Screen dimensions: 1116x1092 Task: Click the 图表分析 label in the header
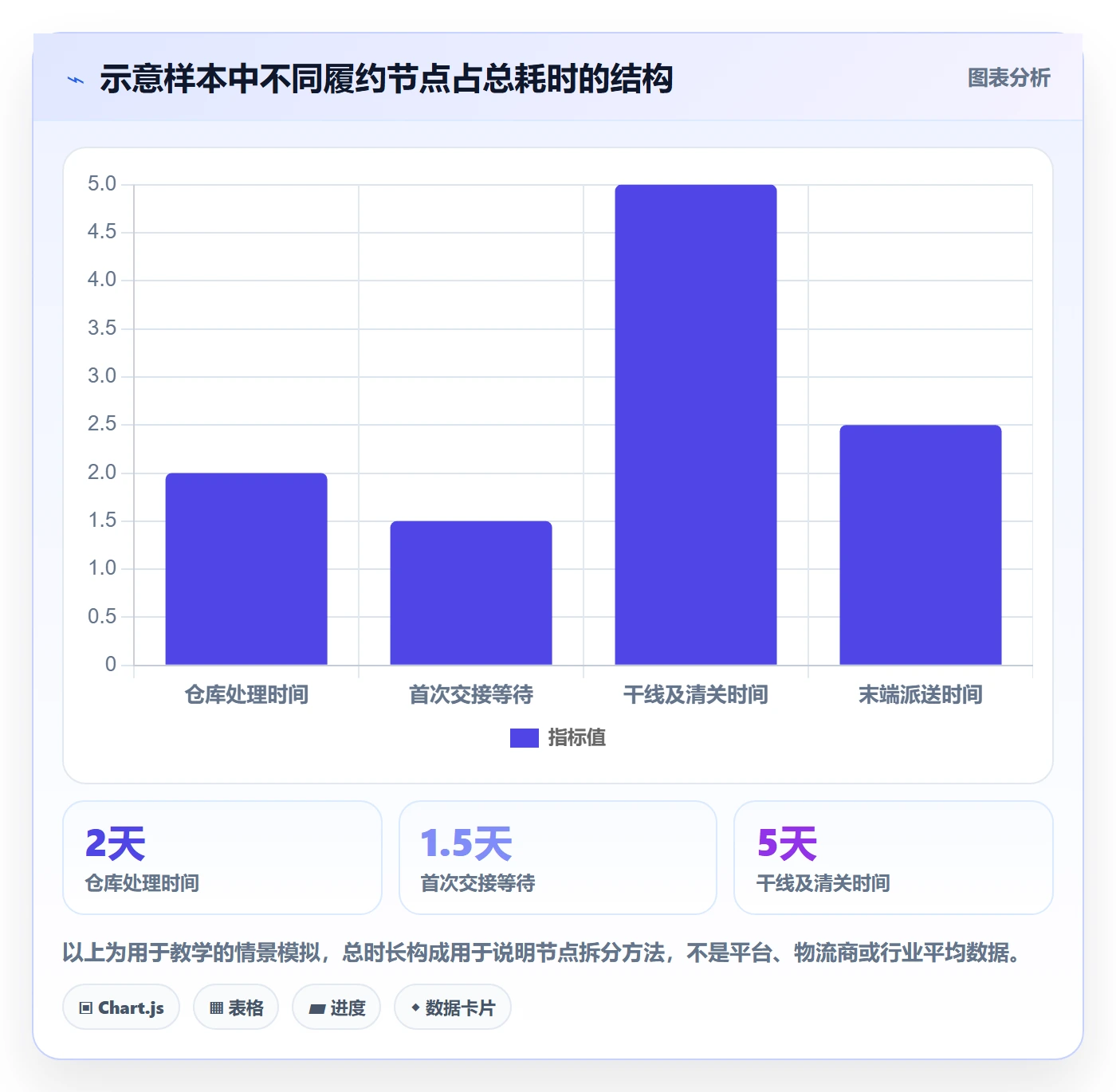pyautogui.click(x=1008, y=78)
